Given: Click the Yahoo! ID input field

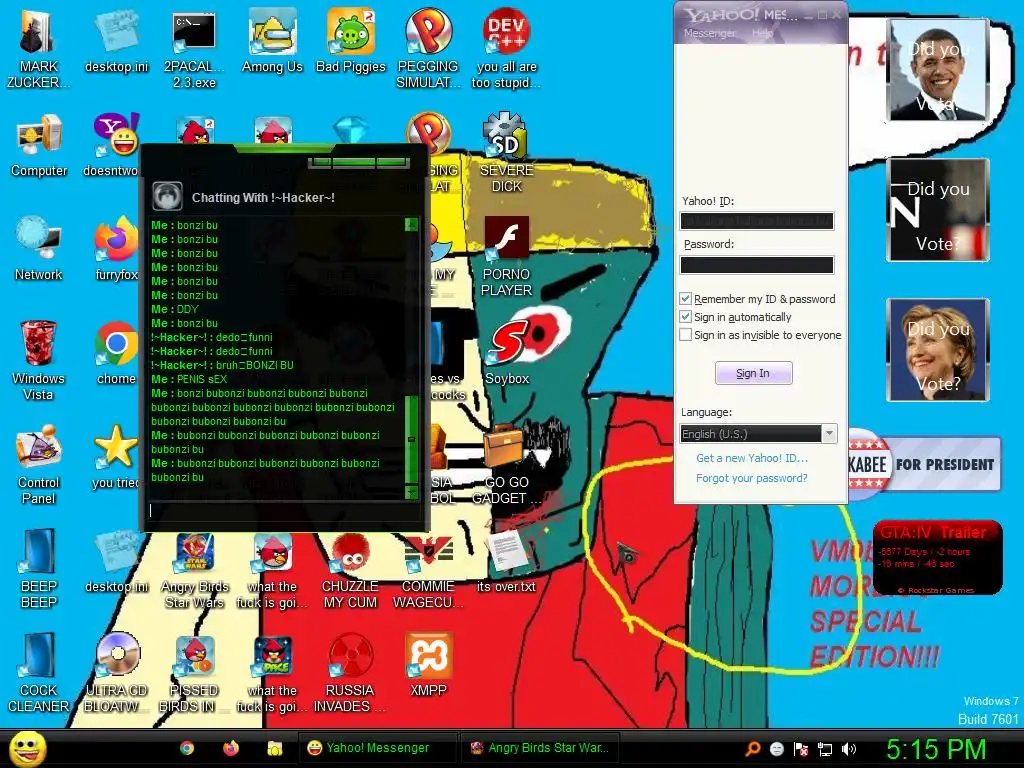Looking at the screenshot, I should (757, 221).
